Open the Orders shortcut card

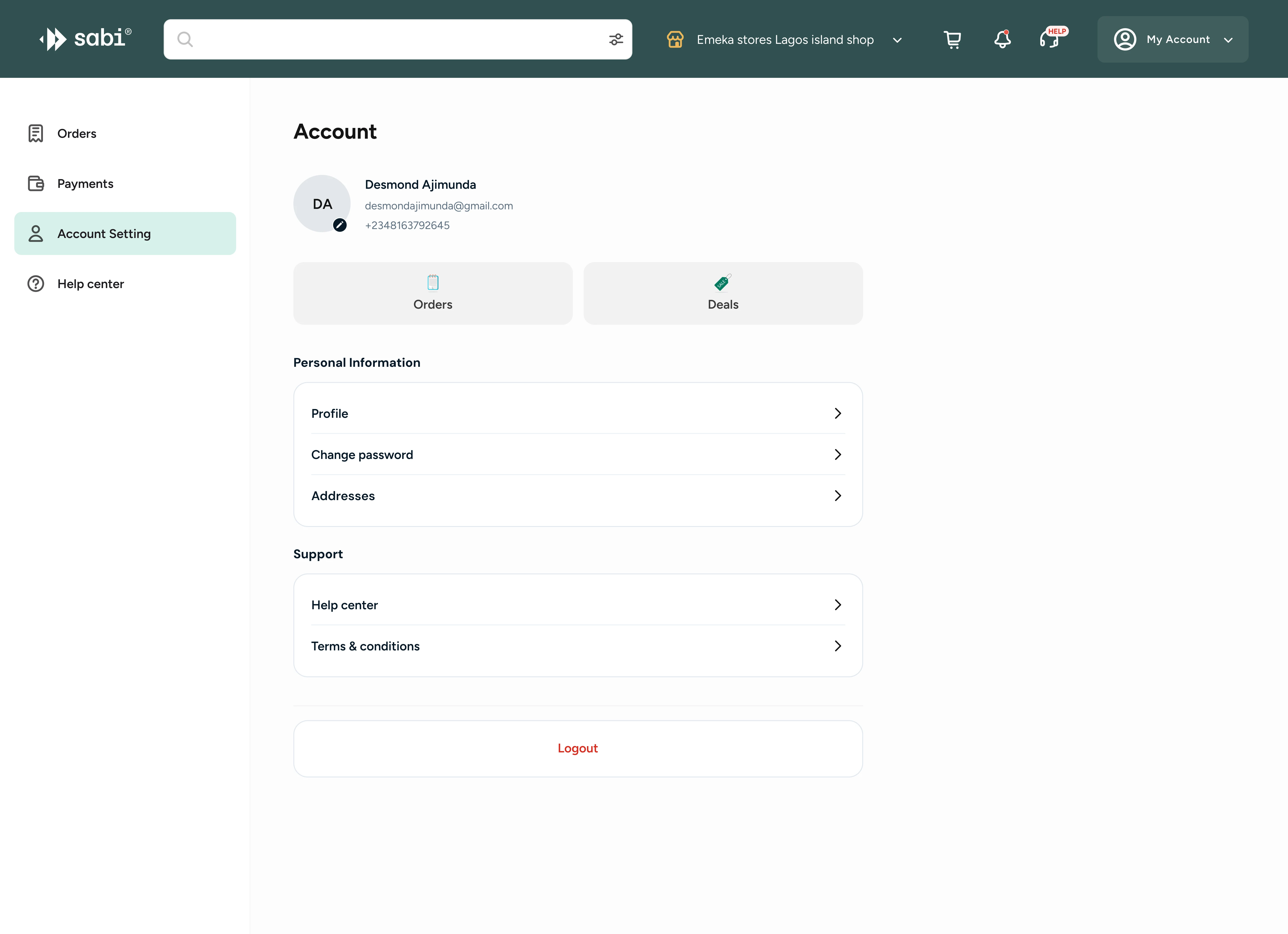coord(433,293)
